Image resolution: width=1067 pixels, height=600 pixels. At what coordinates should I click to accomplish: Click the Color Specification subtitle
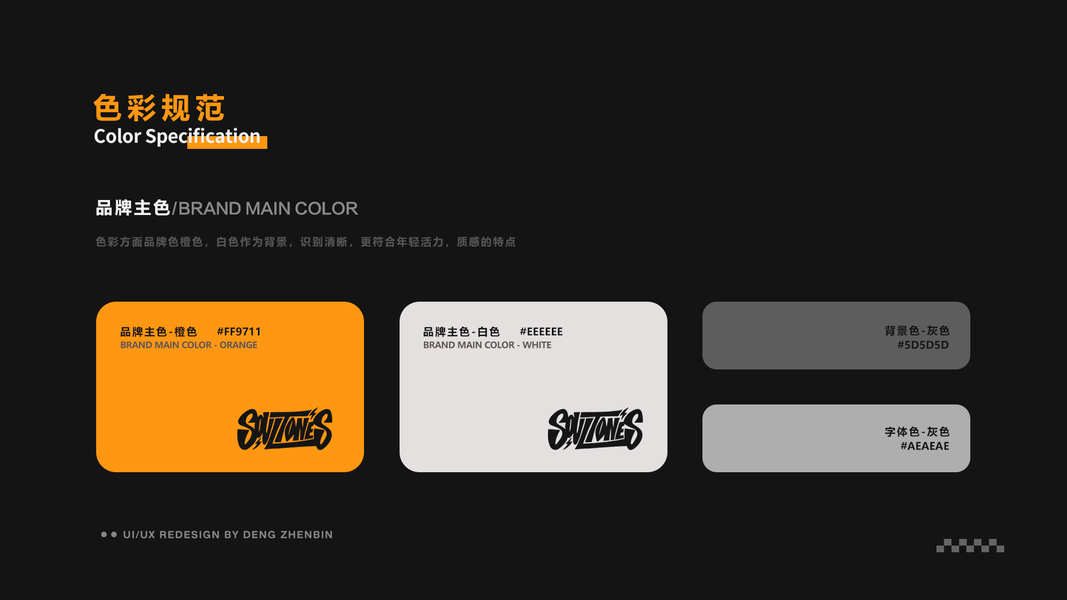(x=177, y=136)
